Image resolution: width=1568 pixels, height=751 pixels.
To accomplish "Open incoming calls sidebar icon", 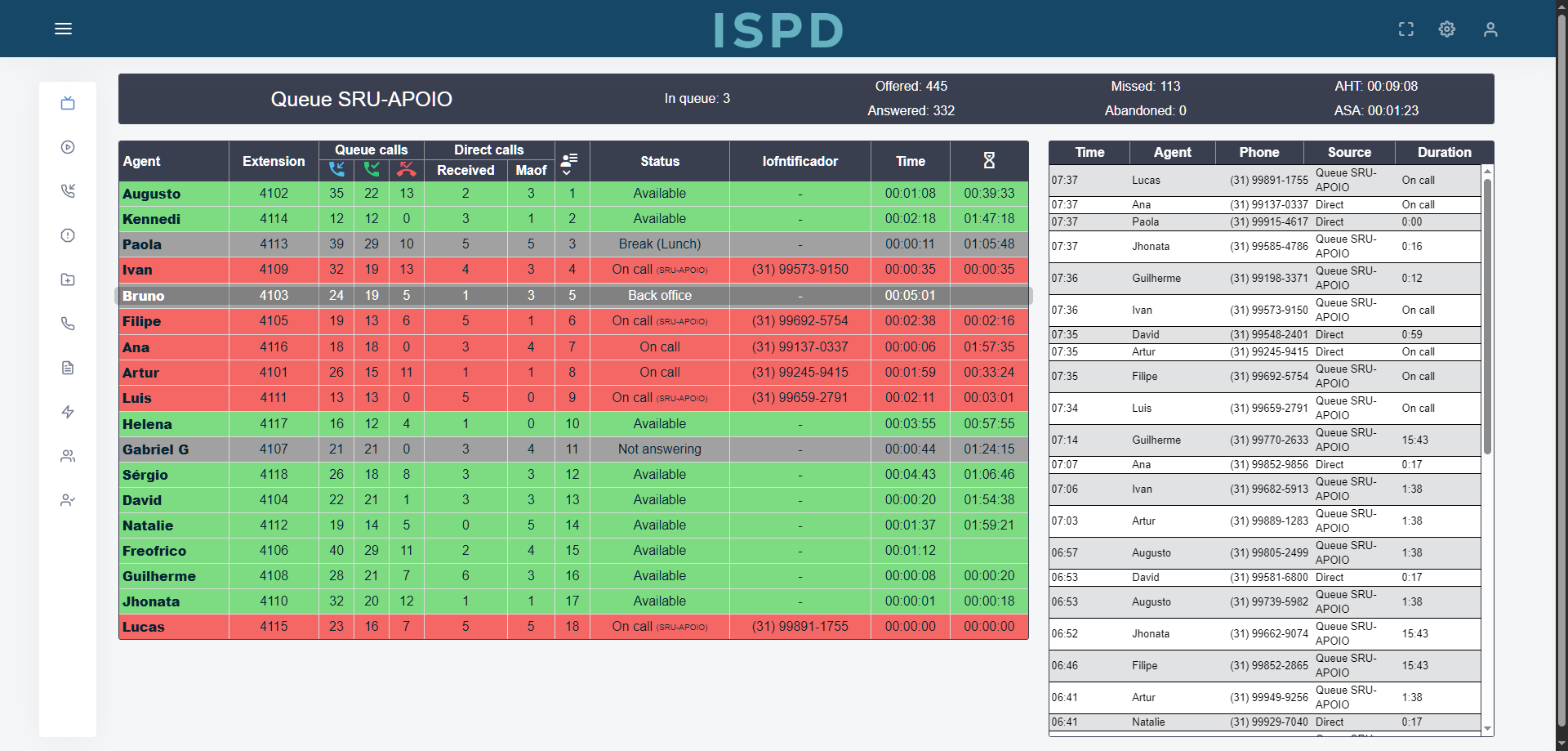I will pos(68,191).
